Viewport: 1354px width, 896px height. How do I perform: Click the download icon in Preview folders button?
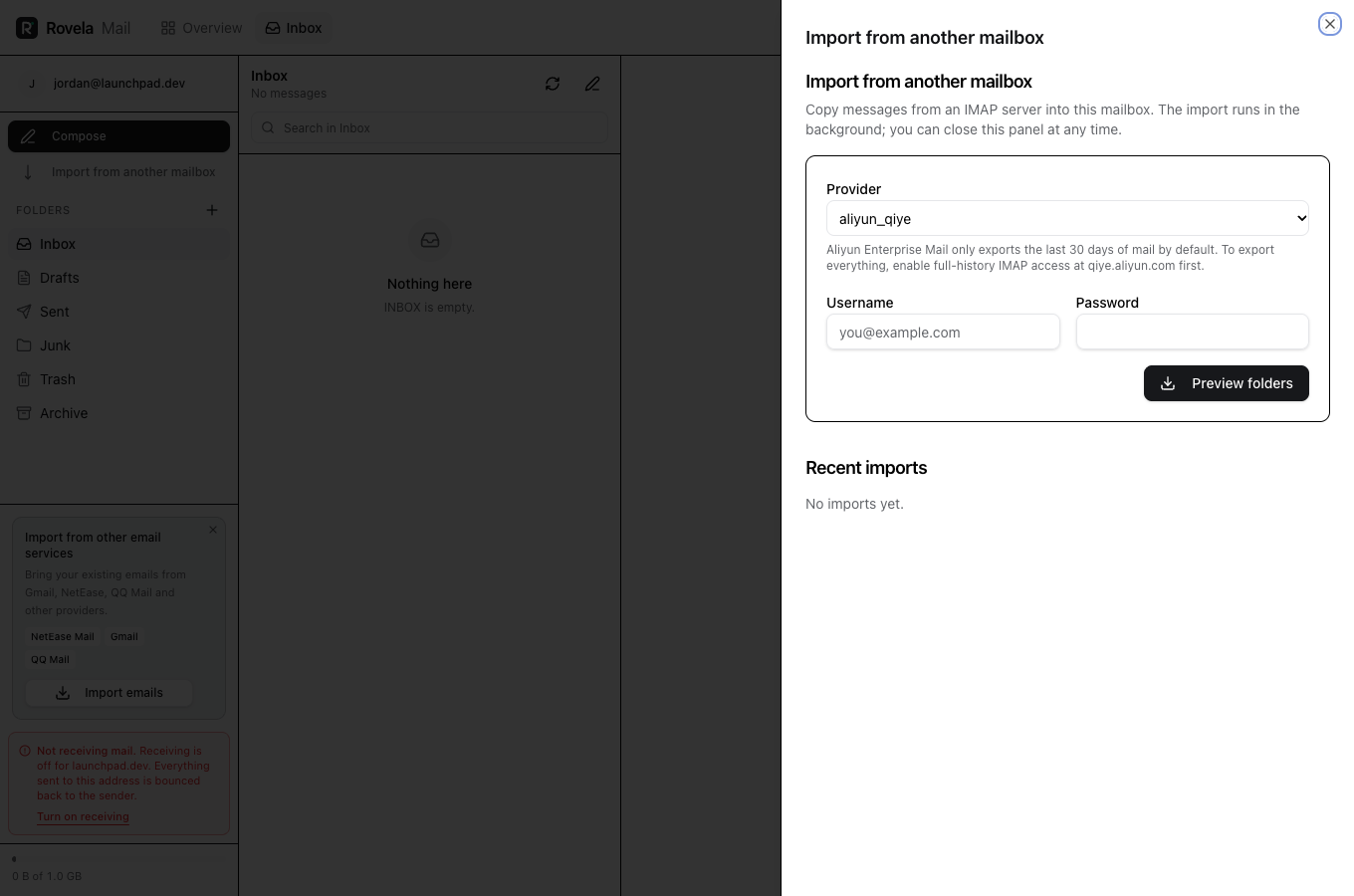point(1168,383)
